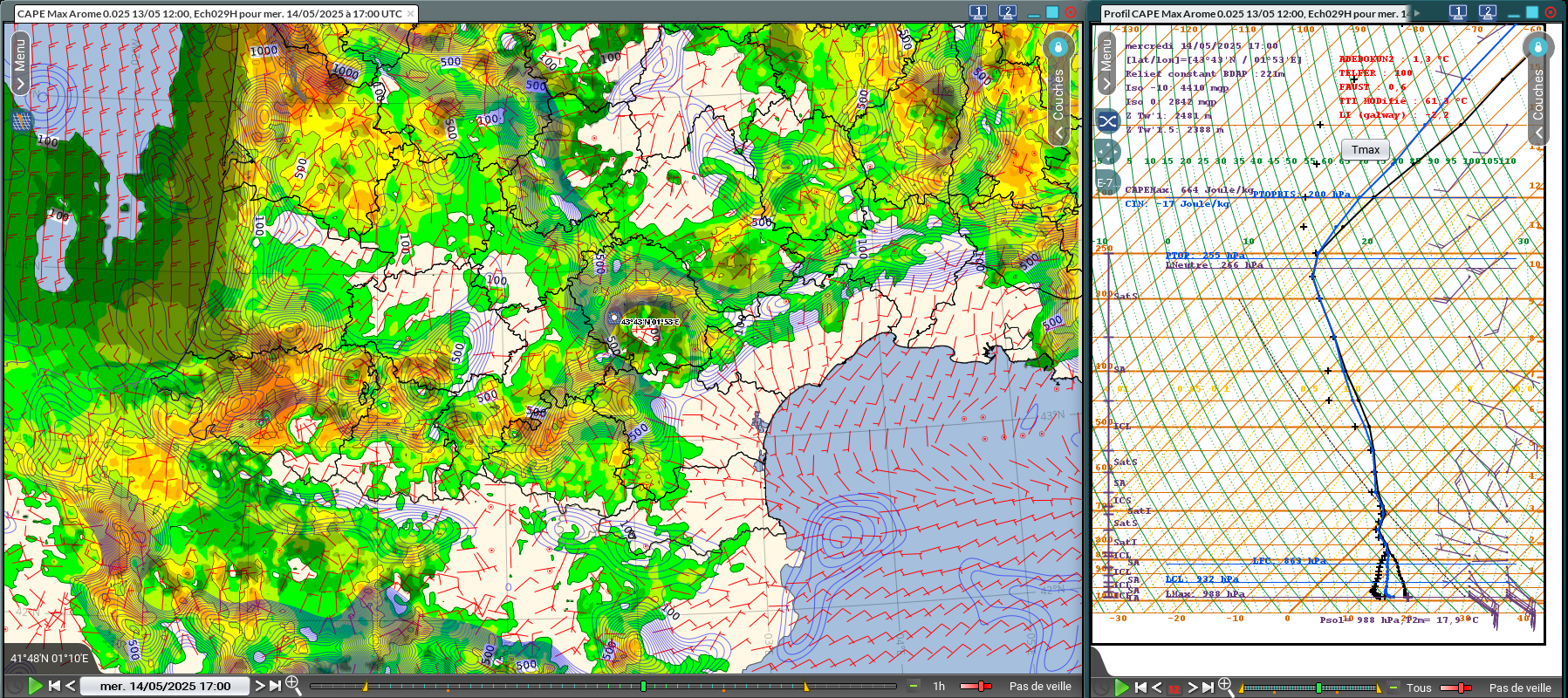1568x698 pixels.
Task: Expand the map window Menu panel
Action: [x=20, y=63]
